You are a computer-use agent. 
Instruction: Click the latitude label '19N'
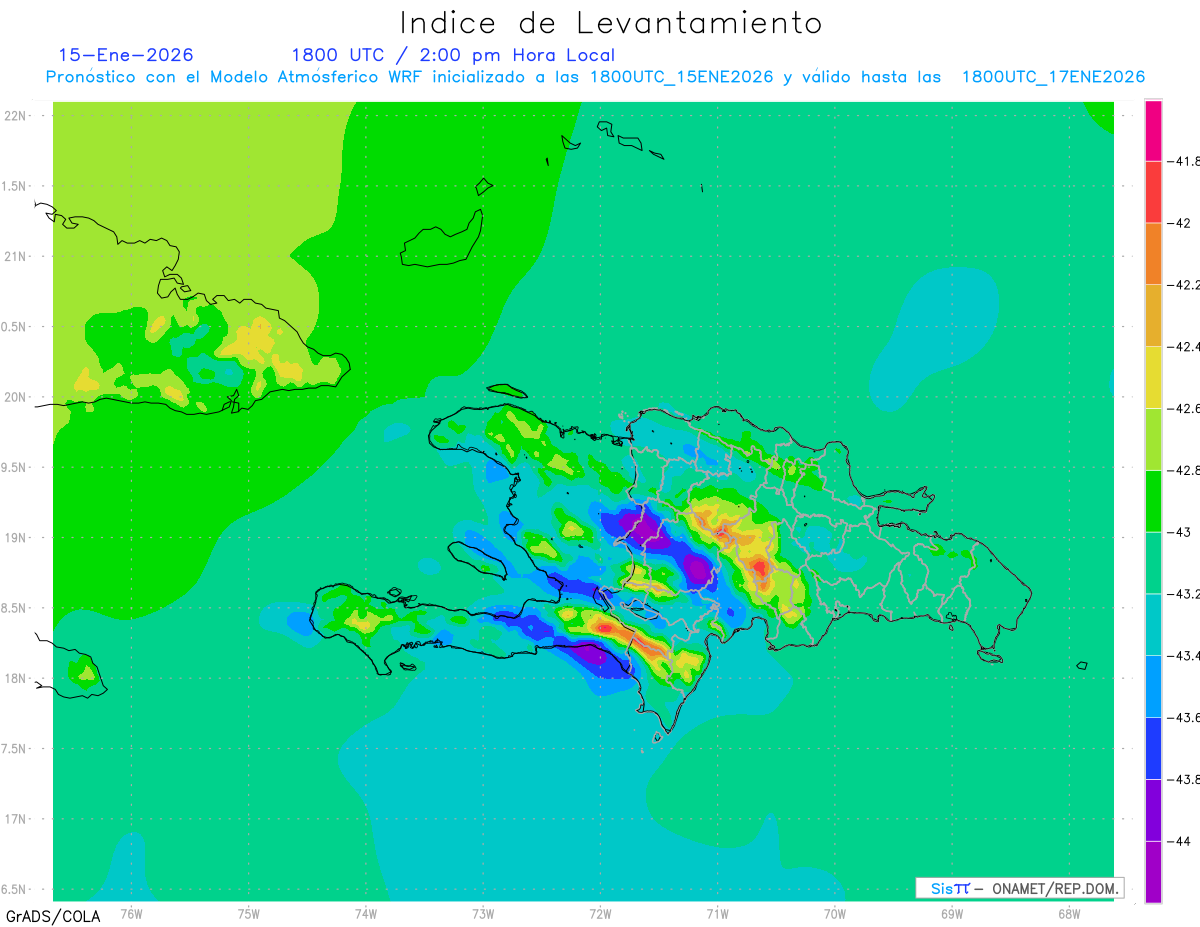tap(15, 538)
